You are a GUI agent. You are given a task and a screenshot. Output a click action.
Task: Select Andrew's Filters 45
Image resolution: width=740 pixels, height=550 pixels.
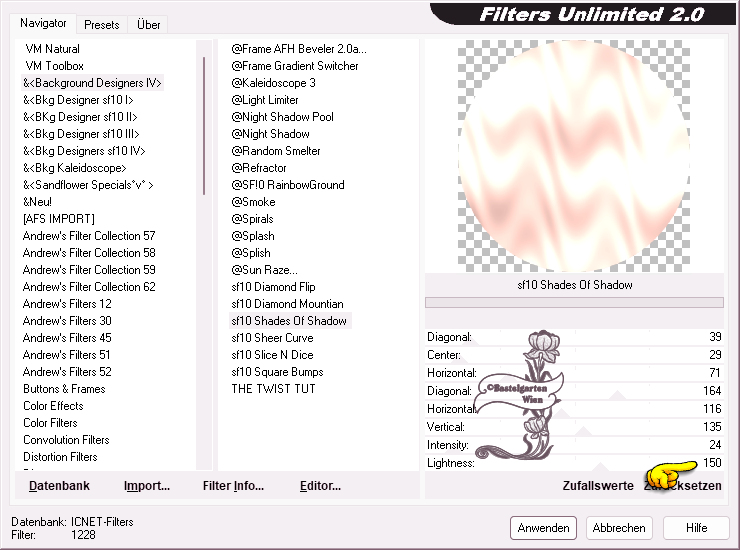[x=67, y=338]
